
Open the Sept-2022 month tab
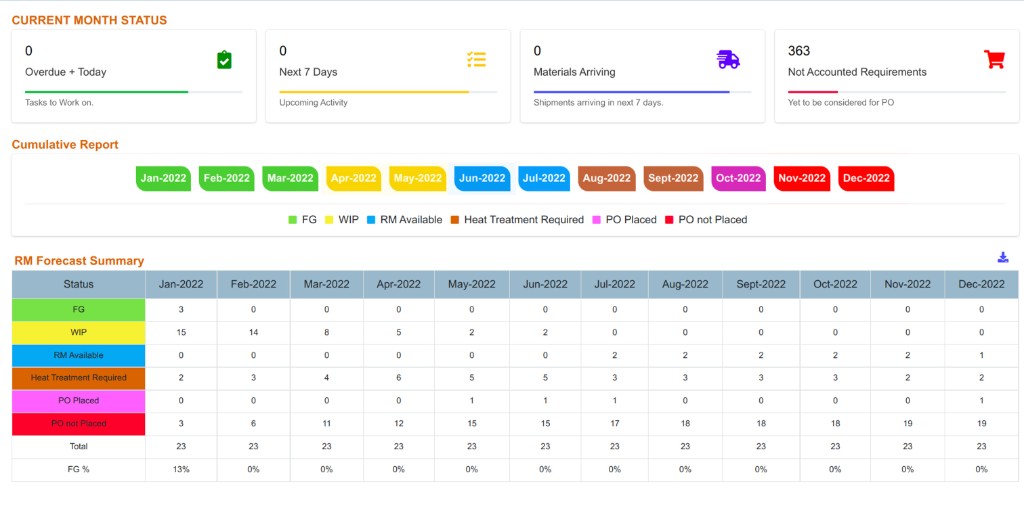(x=673, y=178)
